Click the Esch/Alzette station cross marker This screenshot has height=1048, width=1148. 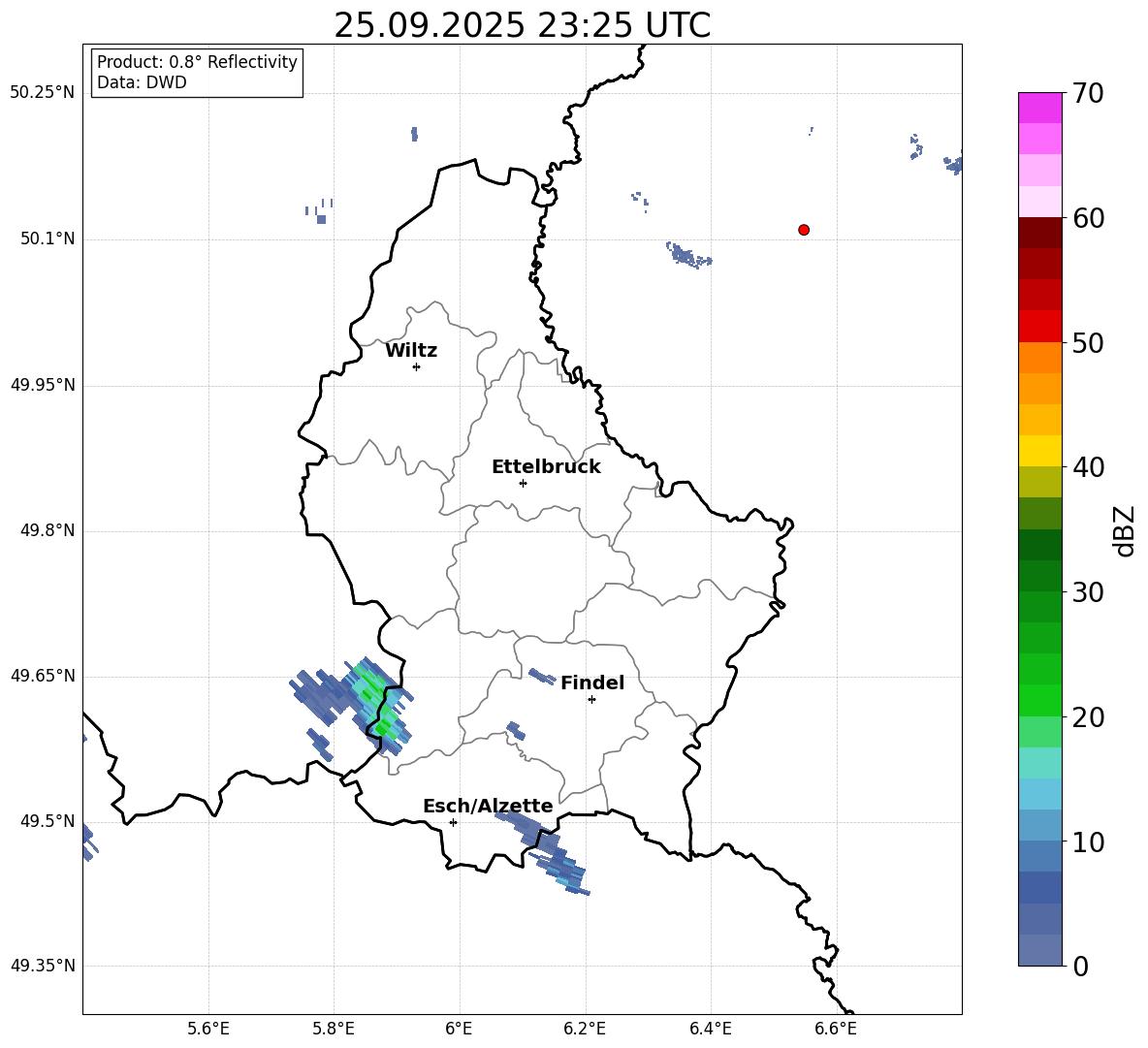[453, 822]
